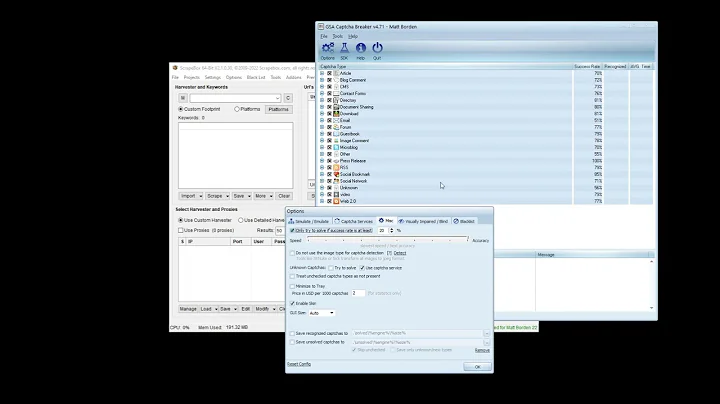Uncheck the Enable Skin checkbox
This screenshot has width=720, height=404.
pyautogui.click(x=292, y=303)
